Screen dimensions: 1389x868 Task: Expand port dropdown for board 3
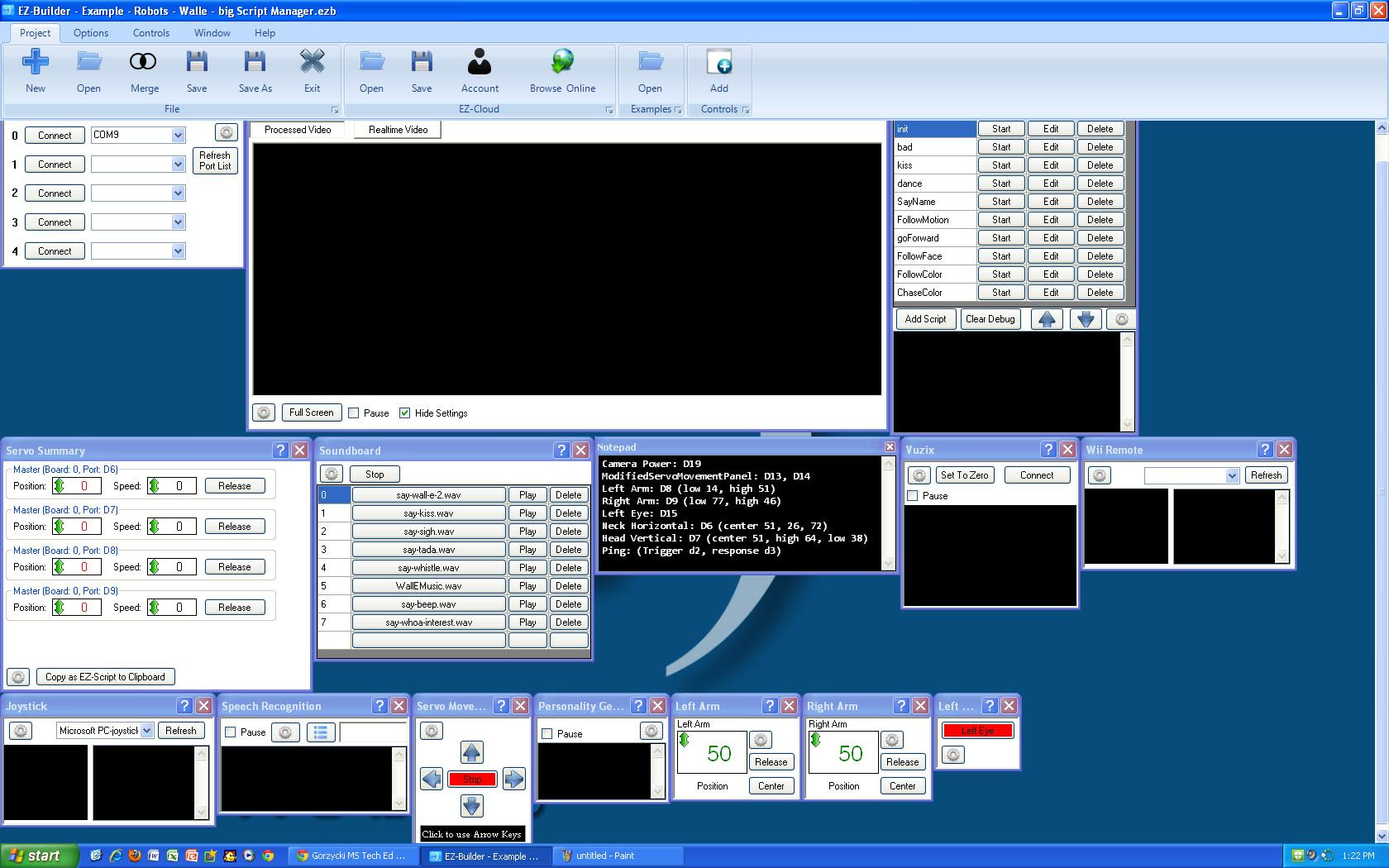178,222
